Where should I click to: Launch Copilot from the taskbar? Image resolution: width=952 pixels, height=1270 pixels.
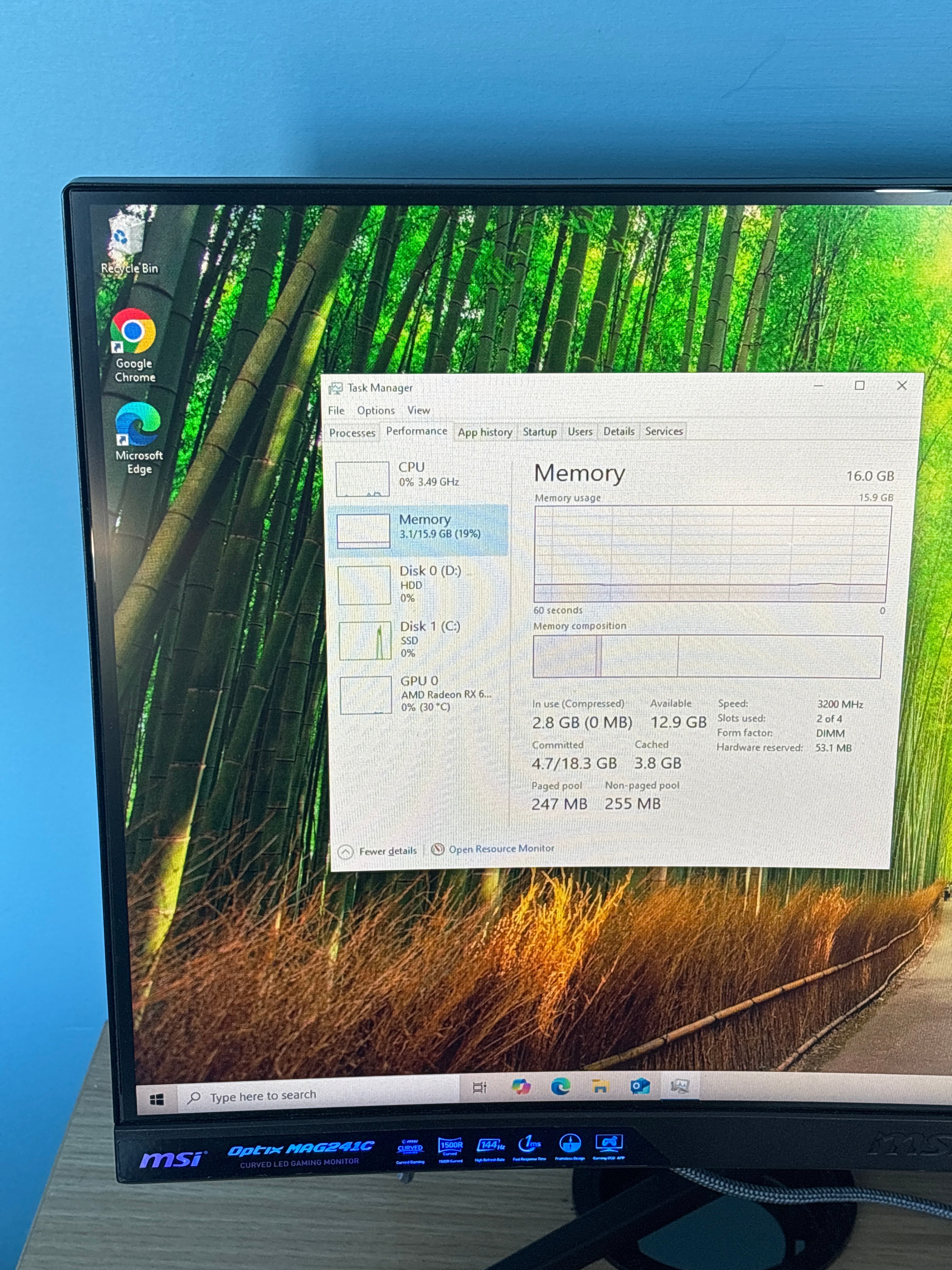point(521,1086)
